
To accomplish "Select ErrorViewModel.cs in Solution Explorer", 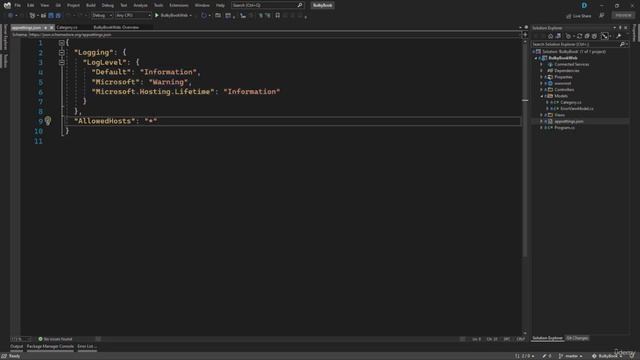I will (x=577, y=109).
